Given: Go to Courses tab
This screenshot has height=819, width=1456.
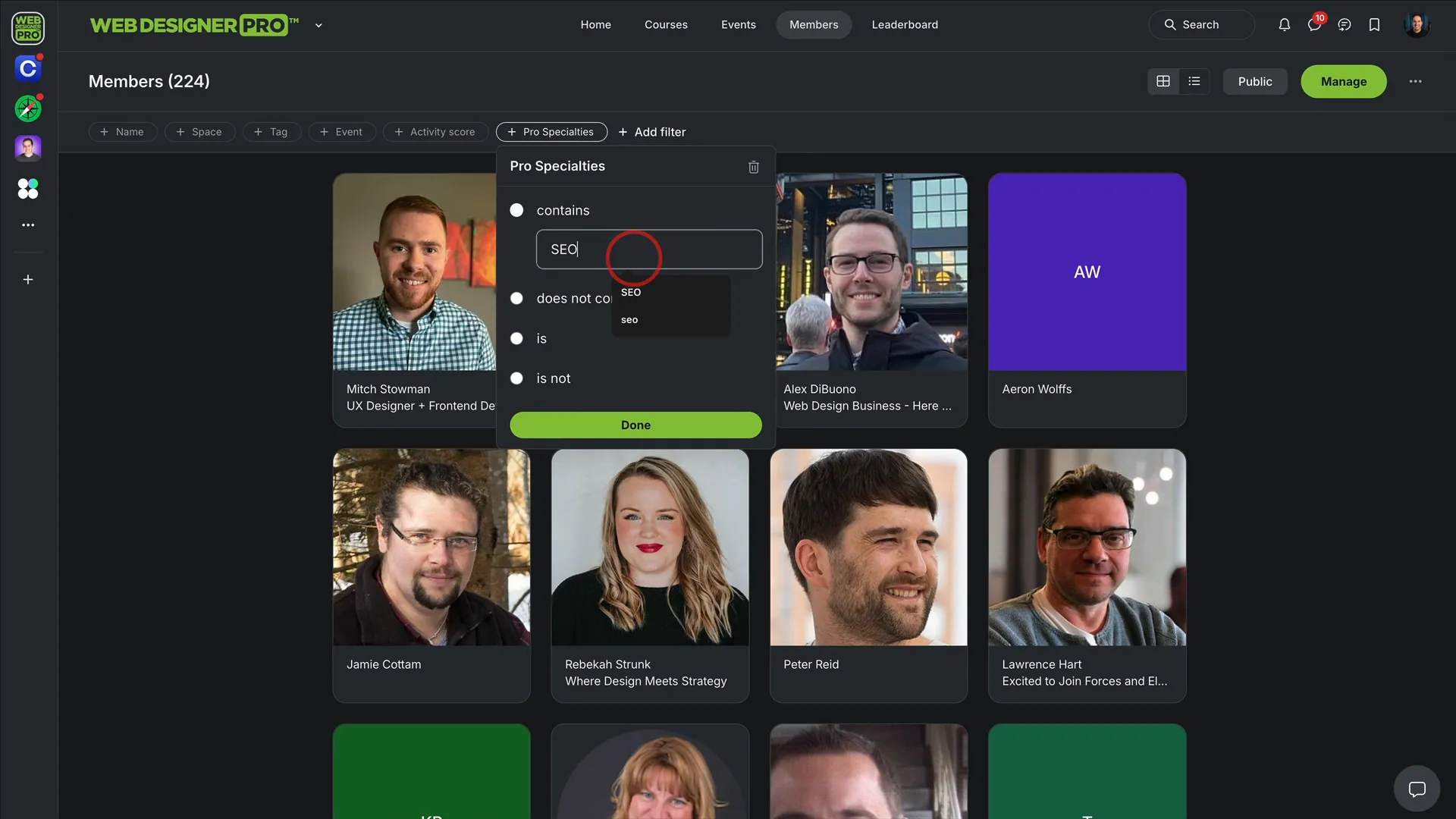Looking at the screenshot, I should click(x=666, y=25).
